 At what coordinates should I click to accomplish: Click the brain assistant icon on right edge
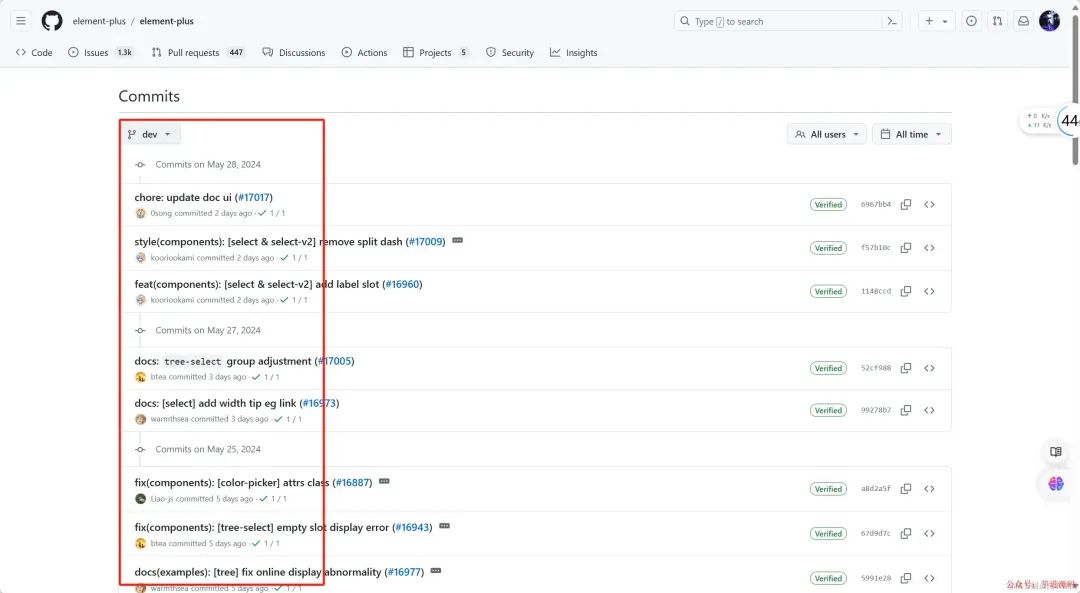point(1055,483)
